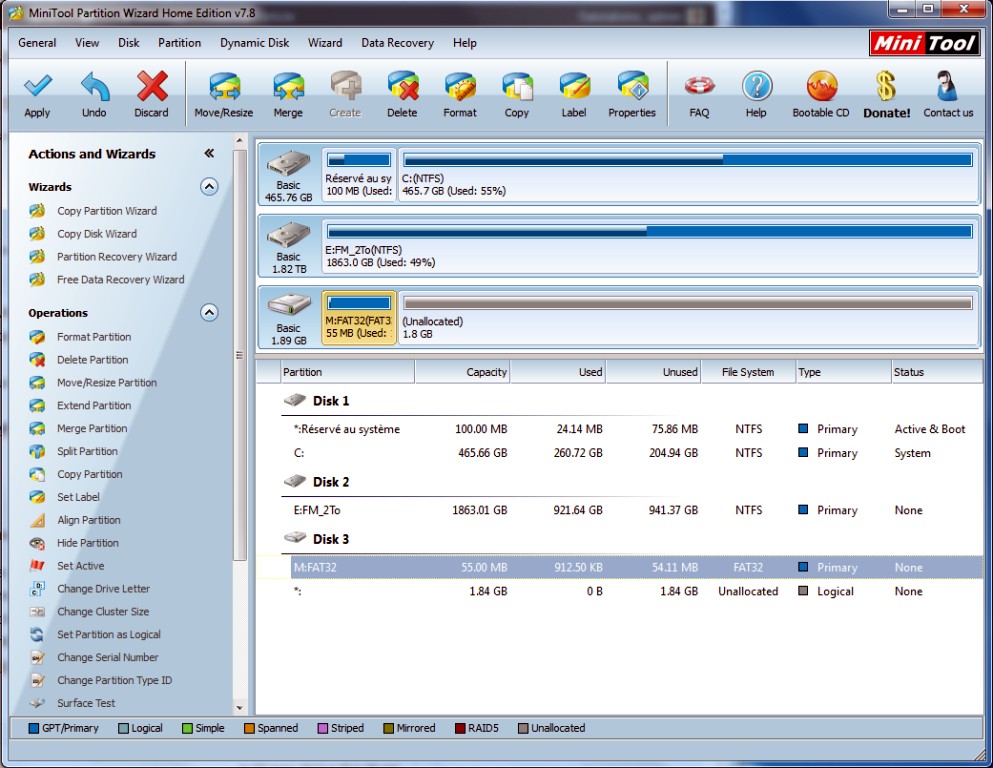Open the Partition menu
Screen dimensions: 993x768
[x=179, y=43]
